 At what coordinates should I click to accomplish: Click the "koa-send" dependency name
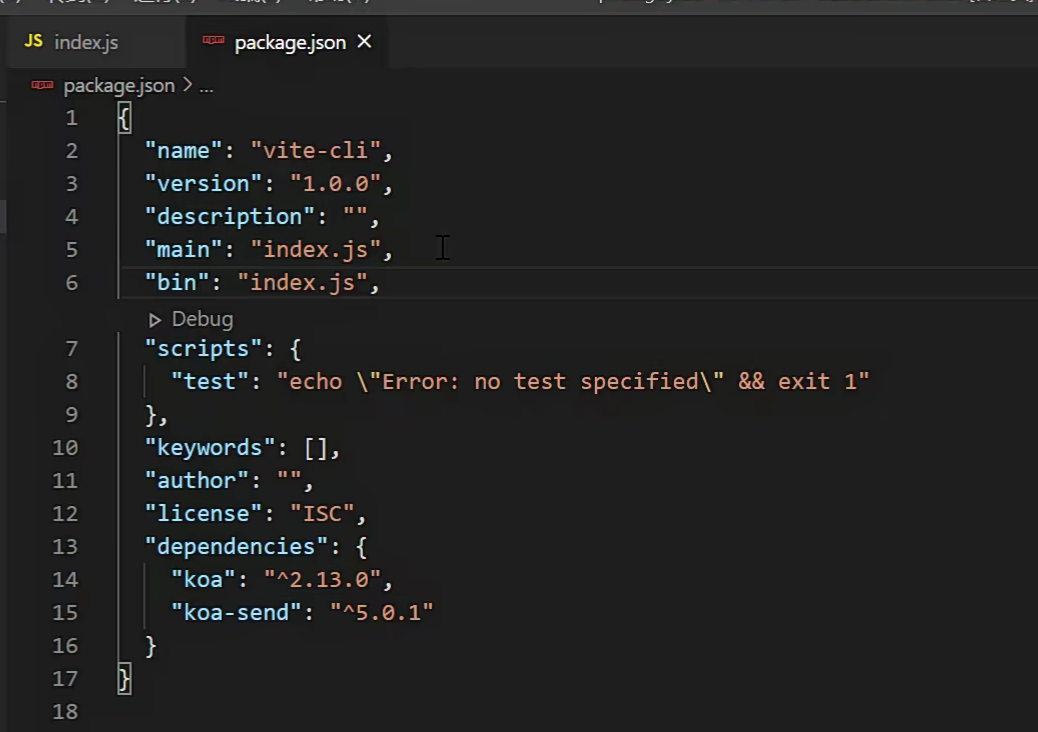coord(236,613)
